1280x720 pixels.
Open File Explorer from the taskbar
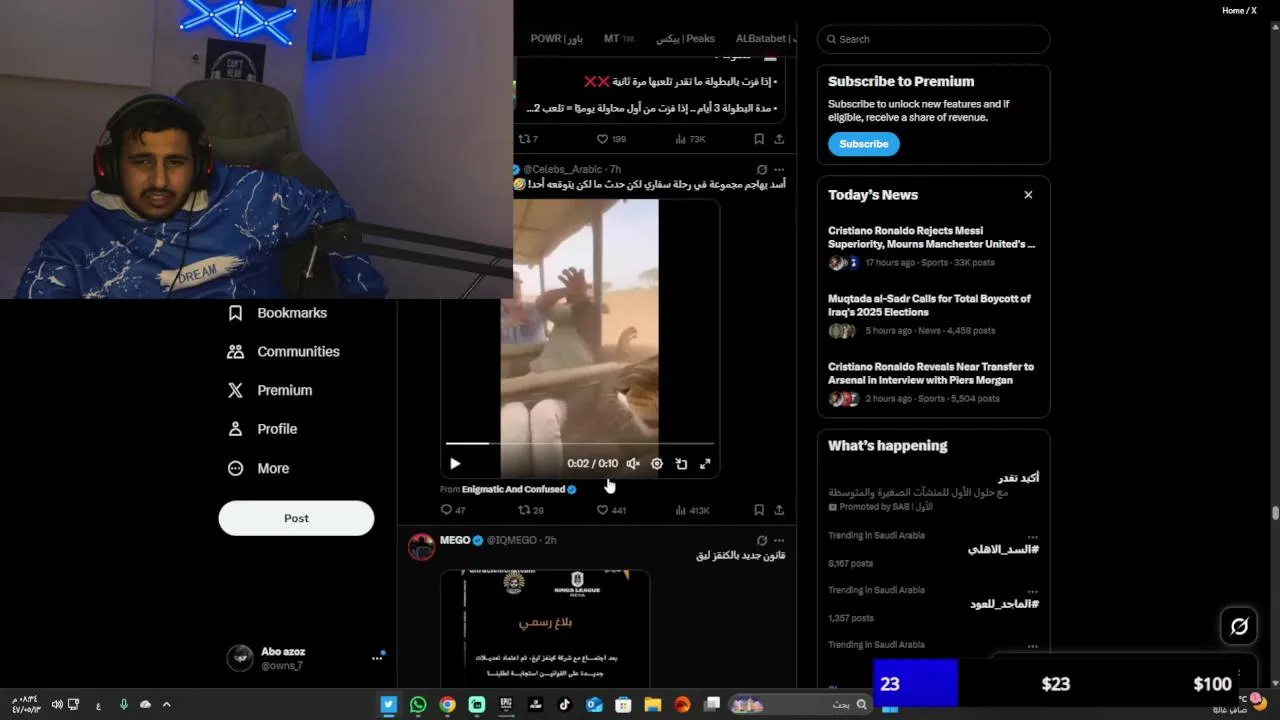coord(652,705)
